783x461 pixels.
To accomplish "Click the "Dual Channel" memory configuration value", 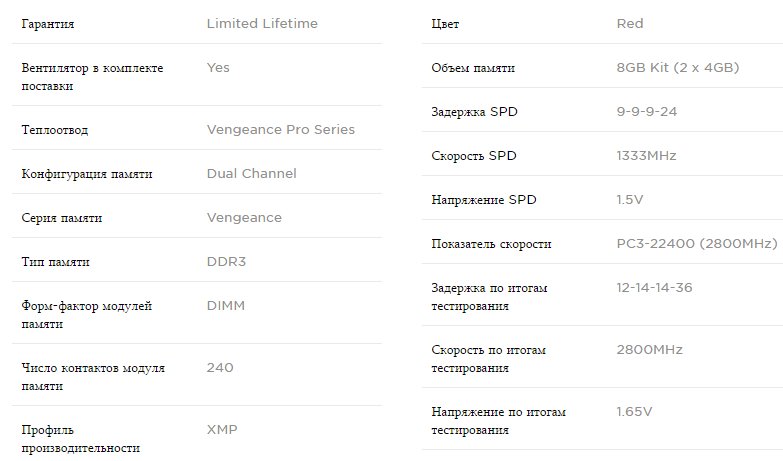I will pos(251,173).
